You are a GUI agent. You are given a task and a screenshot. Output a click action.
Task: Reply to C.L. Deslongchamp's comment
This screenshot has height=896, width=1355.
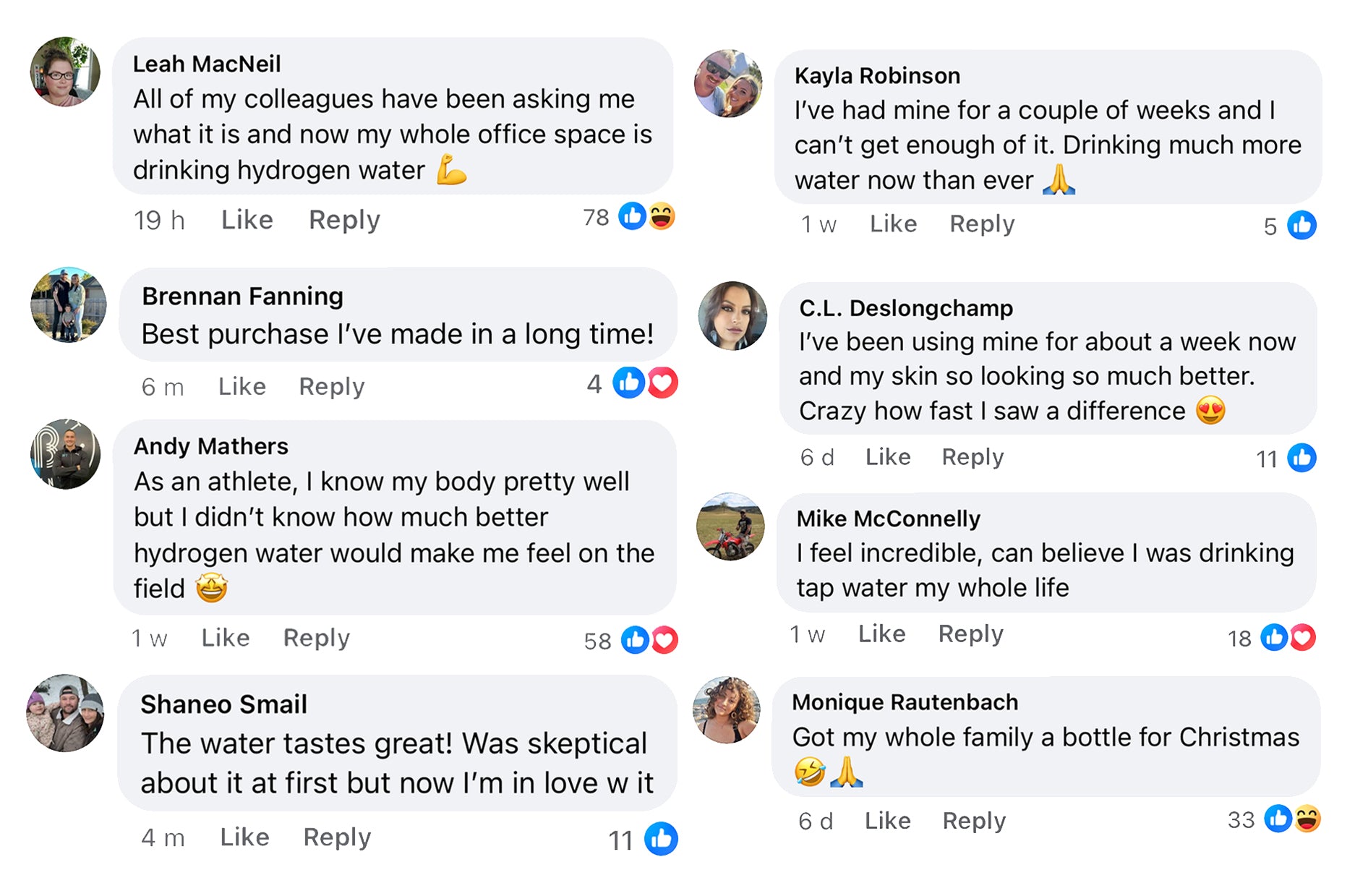pyautogui.click(x=973, y=457)
